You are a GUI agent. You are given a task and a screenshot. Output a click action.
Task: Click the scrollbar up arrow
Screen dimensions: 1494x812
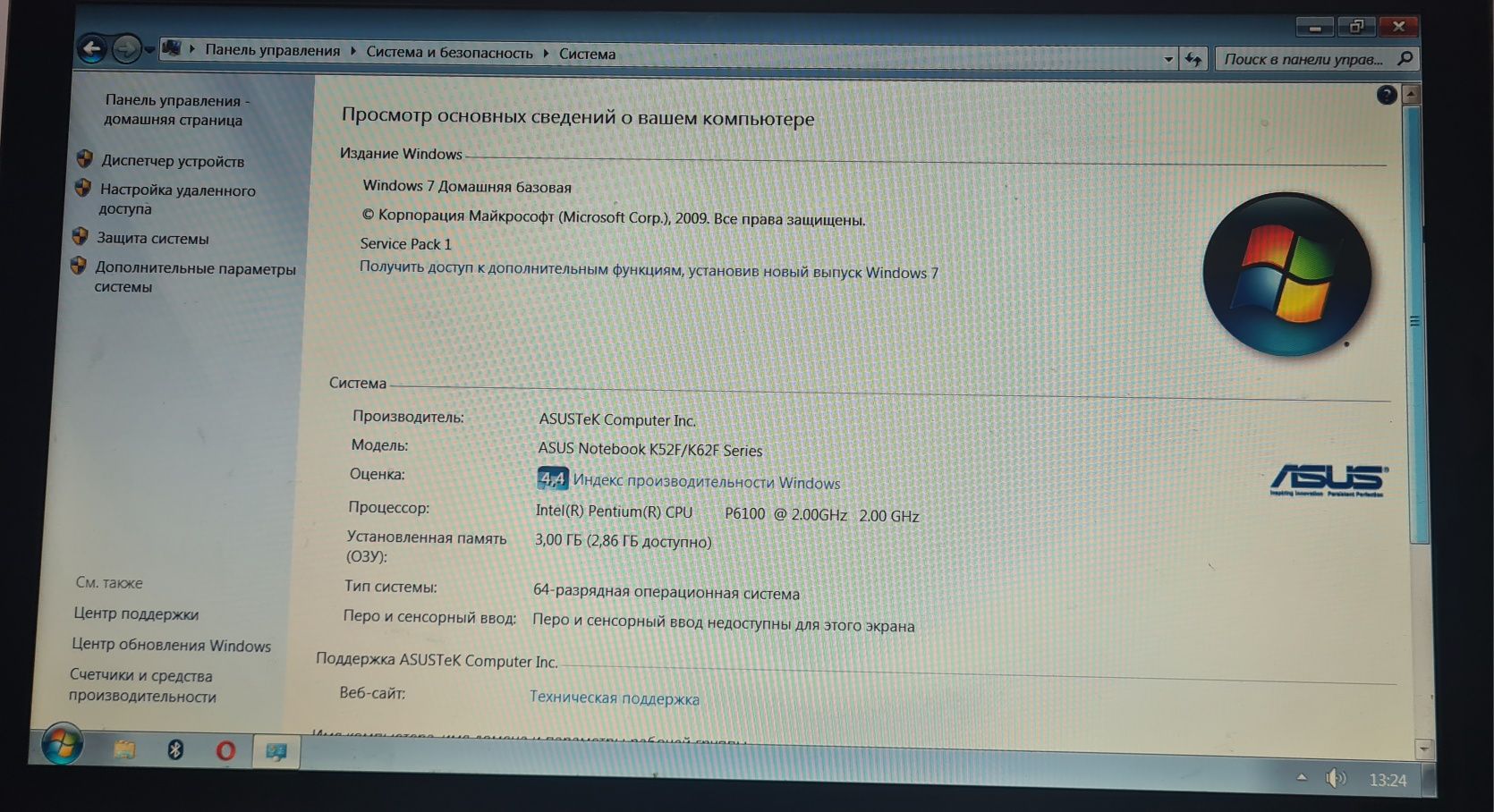[x=1412, y=94]
